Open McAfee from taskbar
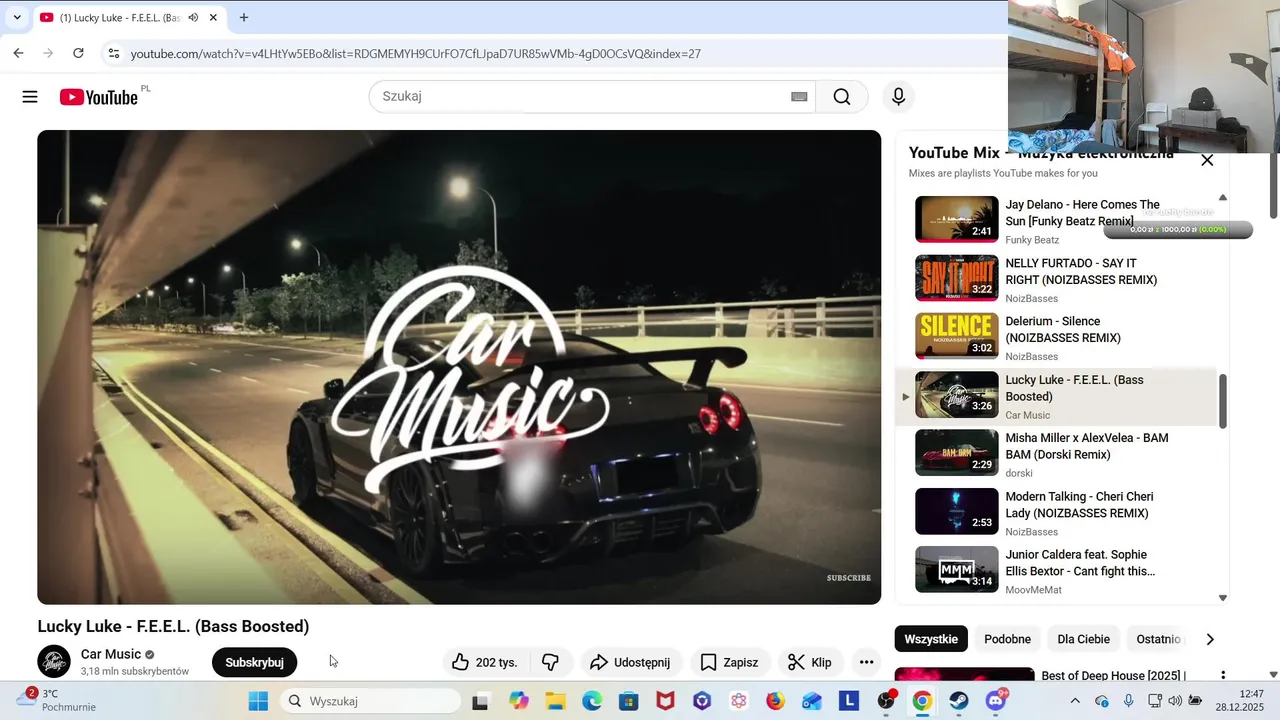 point(665,701)
